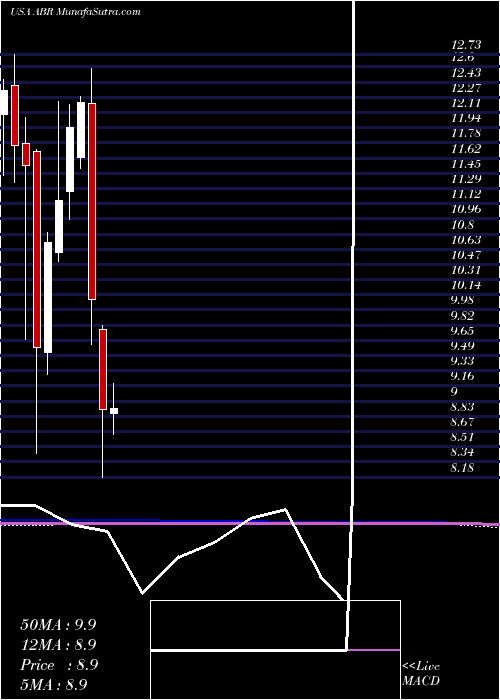500x700 pixels.
Task: Select the 12.11 price label
Action: [466, 103]
